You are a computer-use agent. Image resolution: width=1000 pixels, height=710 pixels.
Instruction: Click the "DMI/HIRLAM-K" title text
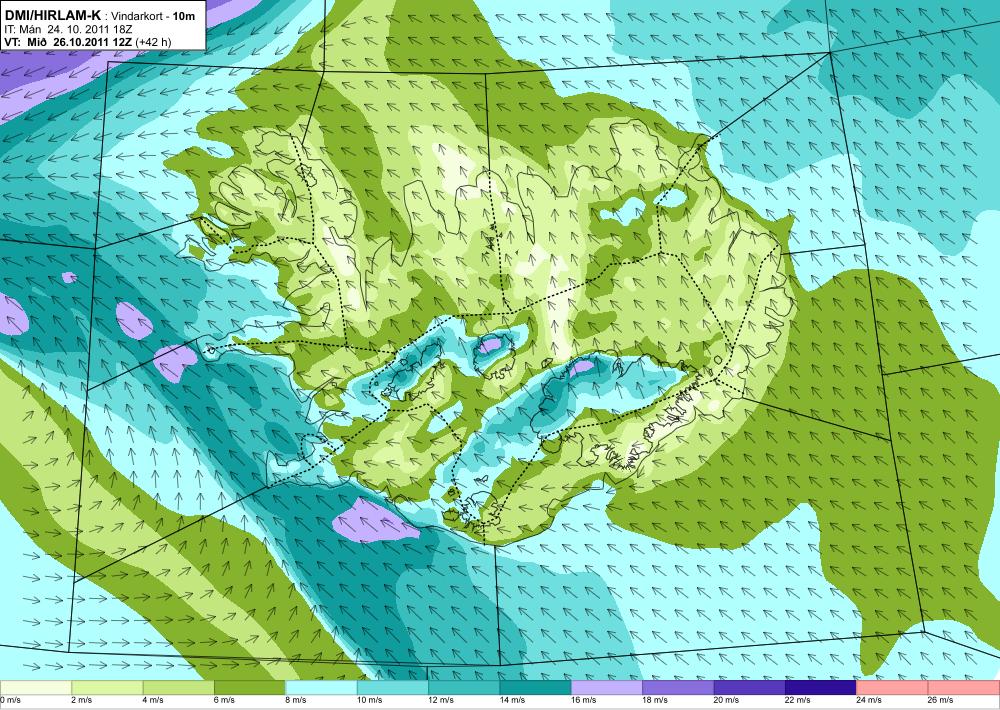52,17
